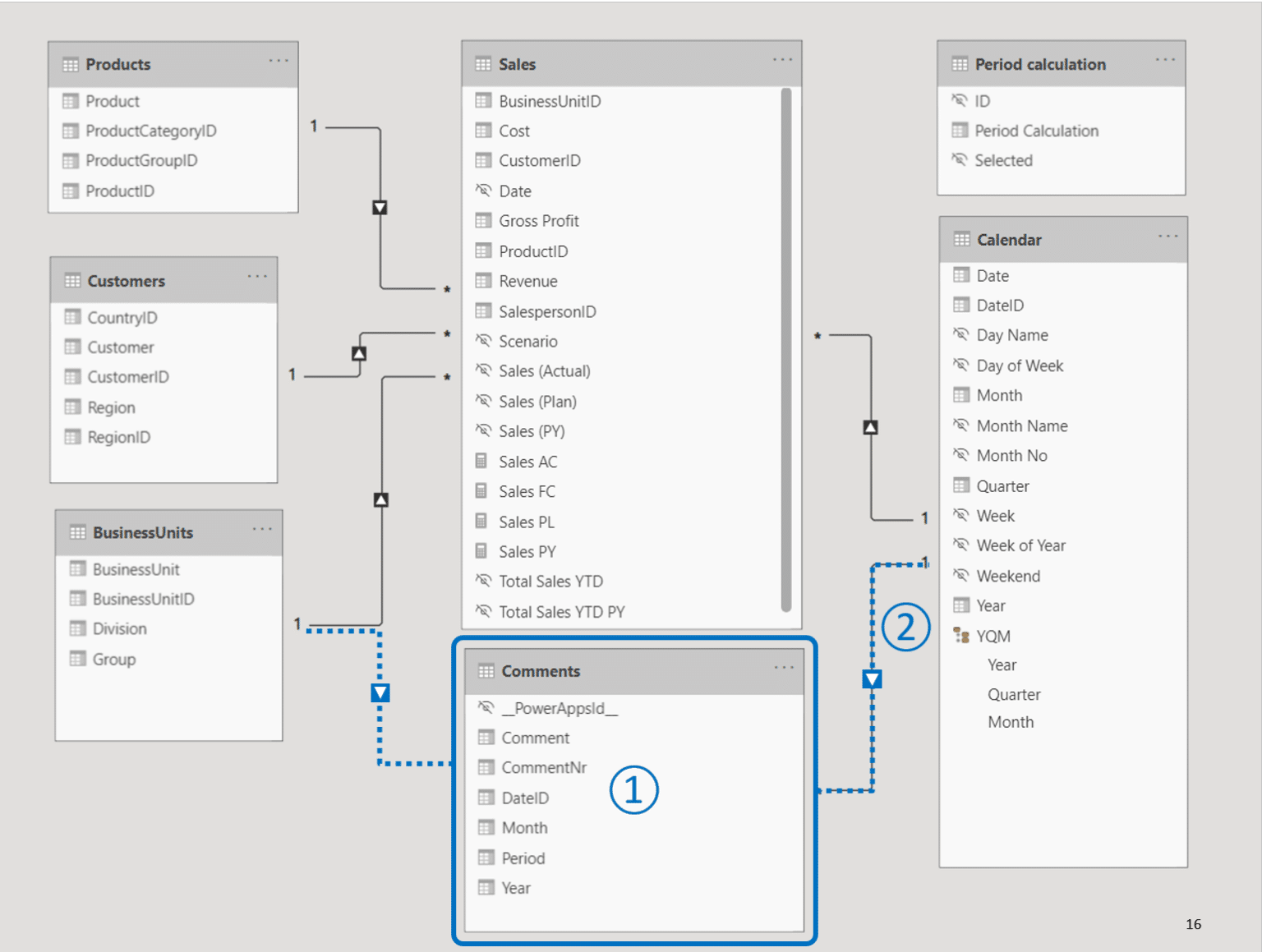This screenshot has height=952, width=1262.
Task: Click the hidden-field eye icon on Date in Sales
Action: [x=483, y=191]
